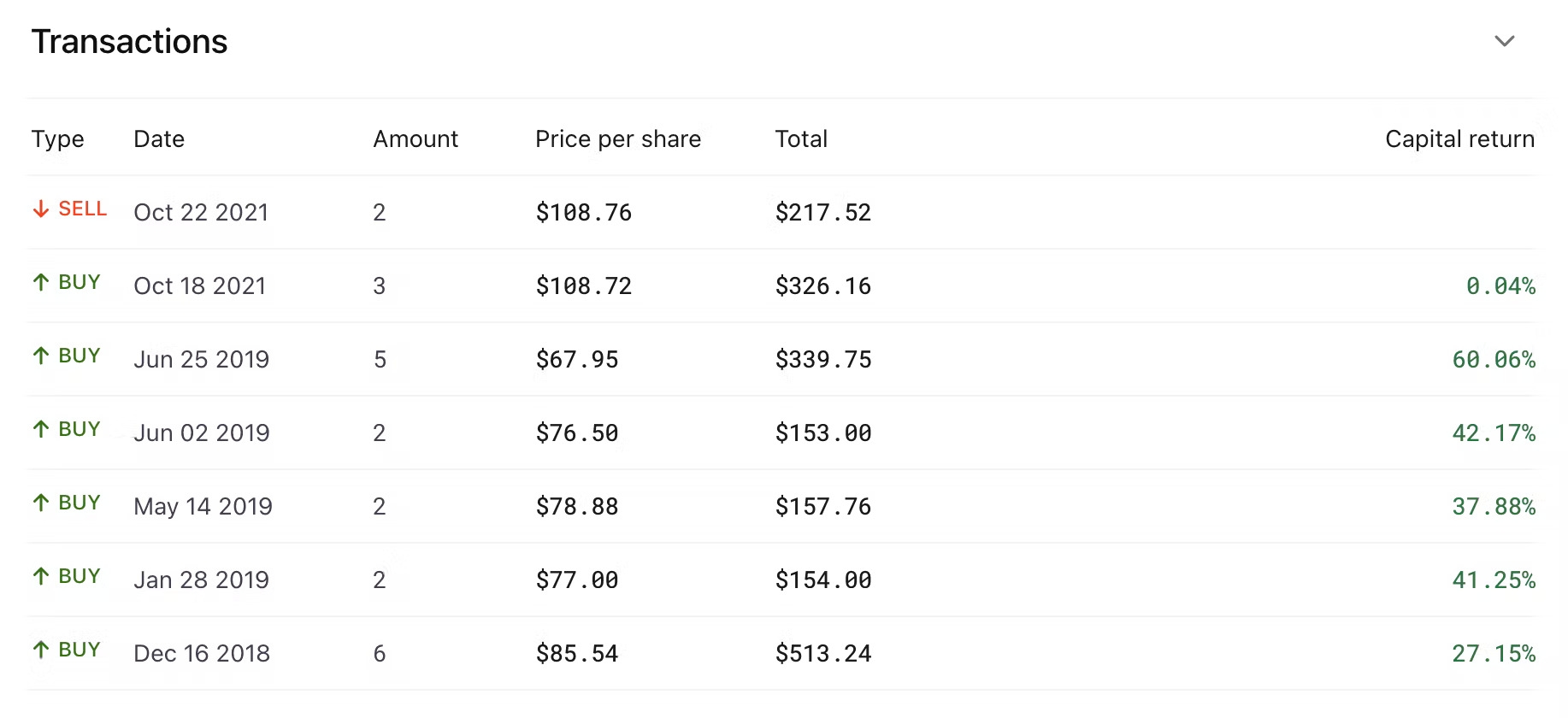Click the 0.04% capital return value
The width and height of the screenshot is (1568, 718).
(x=1500, y=286)
